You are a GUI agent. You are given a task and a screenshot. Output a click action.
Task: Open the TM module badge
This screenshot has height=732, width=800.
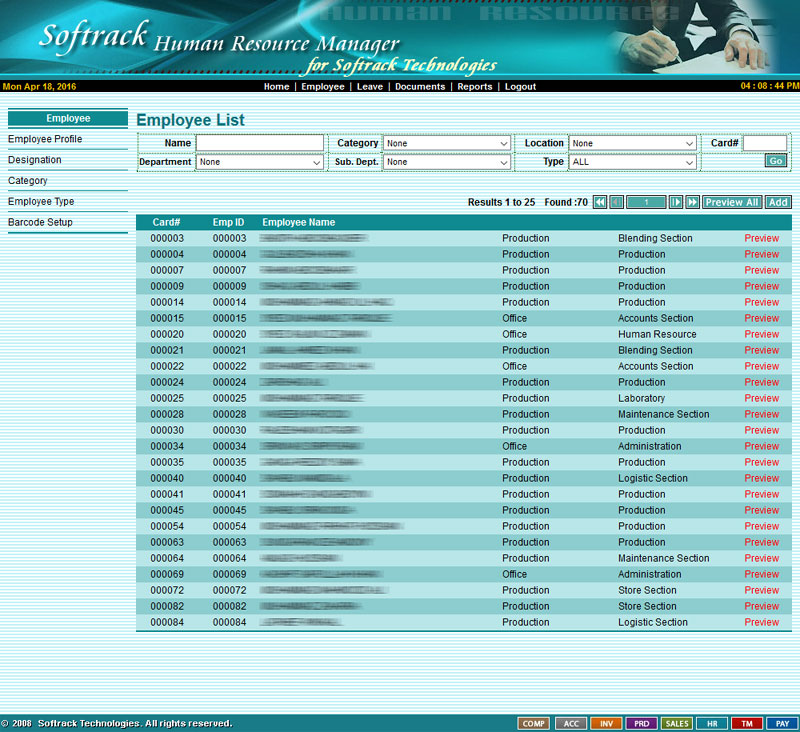746,723
